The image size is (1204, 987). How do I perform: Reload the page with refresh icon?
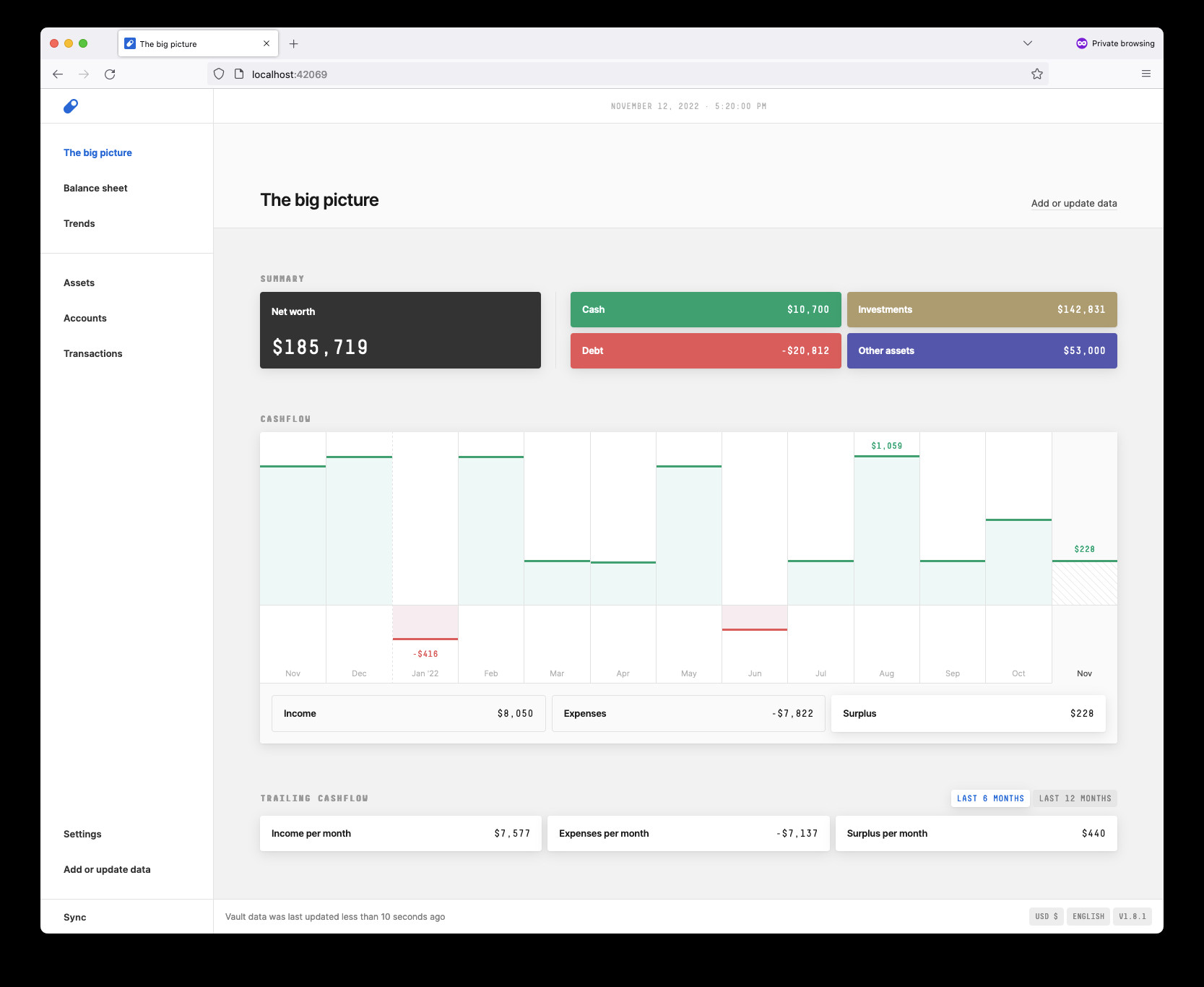coord(110,74)
